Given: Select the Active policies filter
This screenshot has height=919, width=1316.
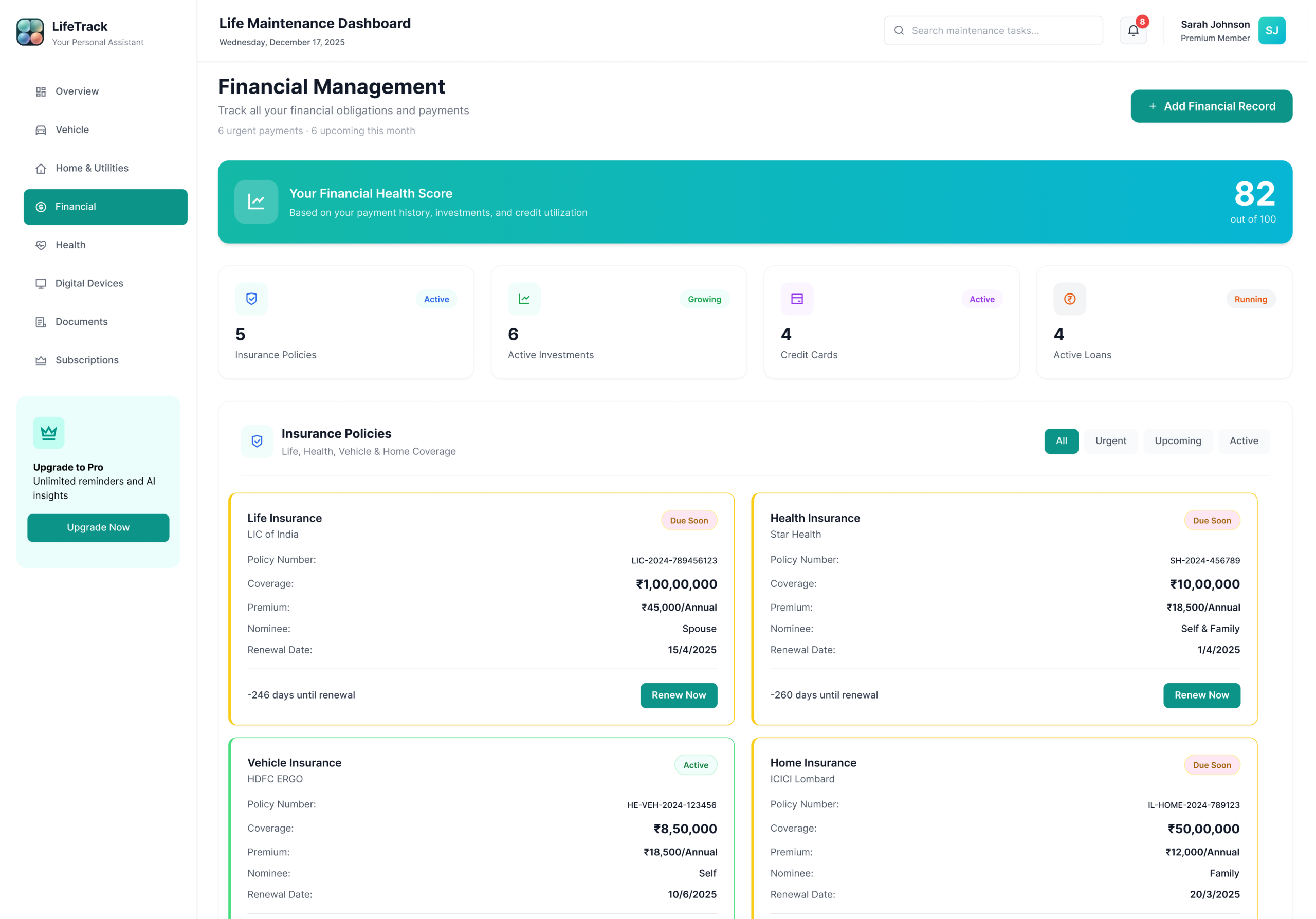Looking at the screenshot, I should [1244, 441].
